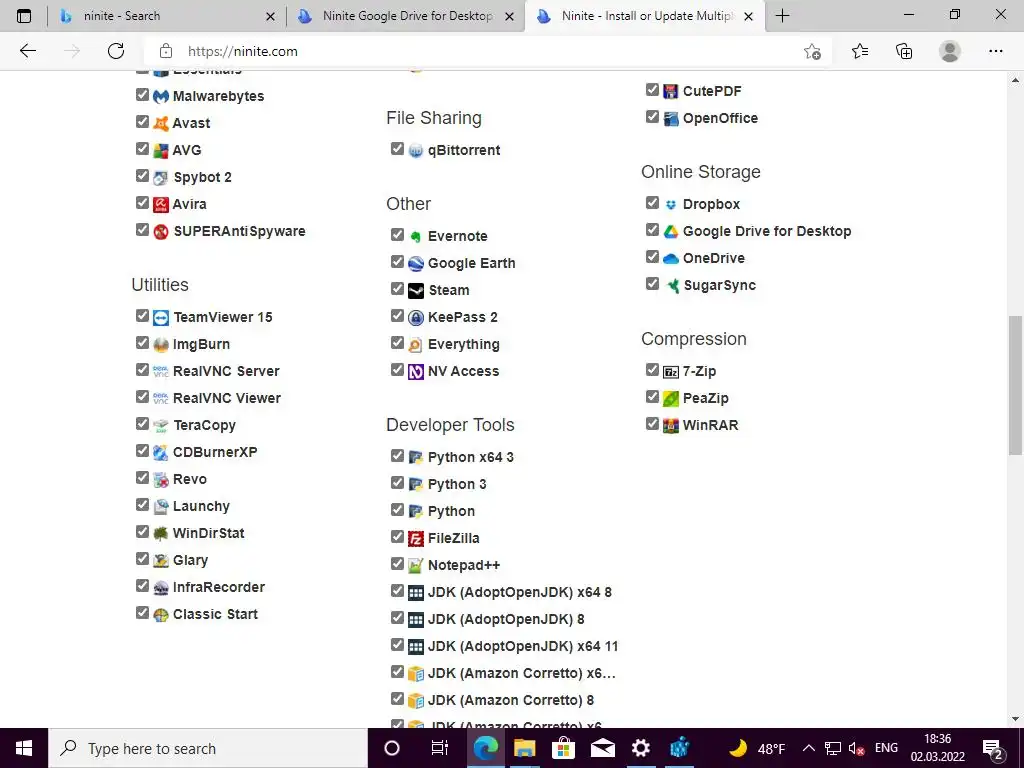Click the Avast app icon
Image resolution: width=1024 pixels, height=768 pixels.
coord(161,123)
